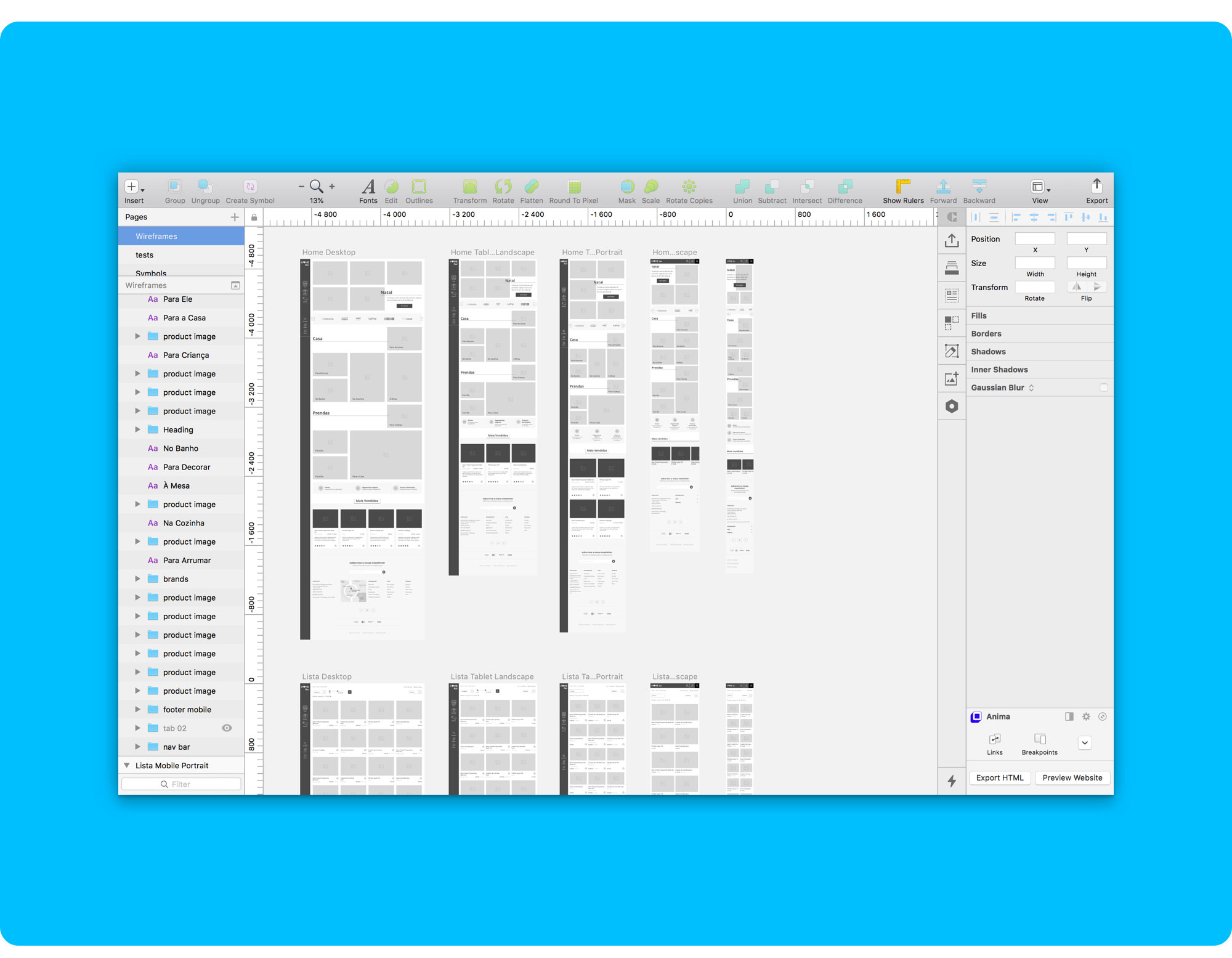Expand the brands layer group
The image size is (1232, 958).
137,579
